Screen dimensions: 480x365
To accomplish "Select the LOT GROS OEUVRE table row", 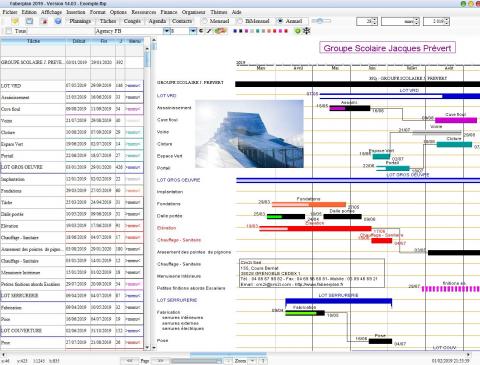I will tap(72, 167).
